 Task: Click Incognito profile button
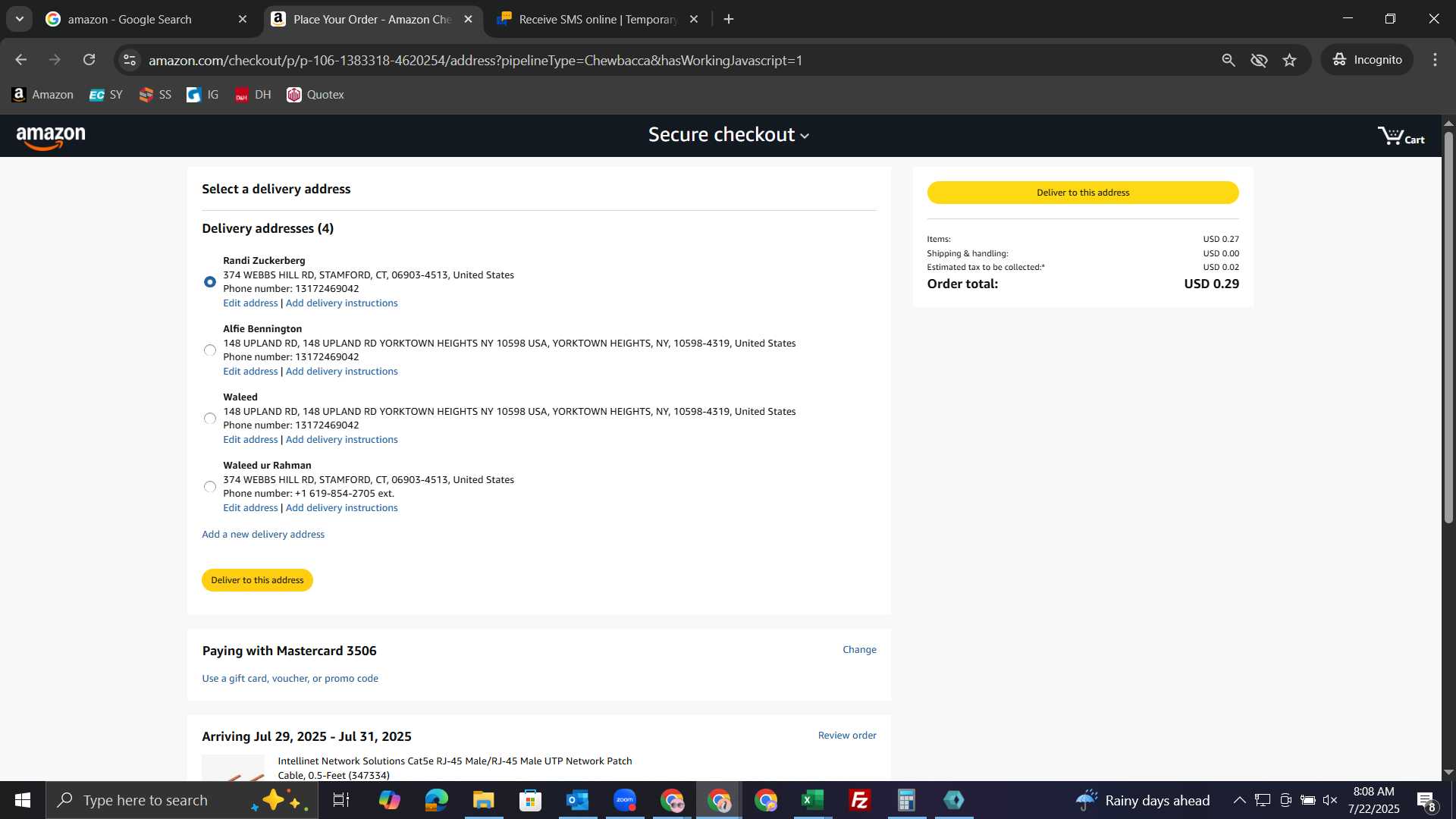(1367, 60)
